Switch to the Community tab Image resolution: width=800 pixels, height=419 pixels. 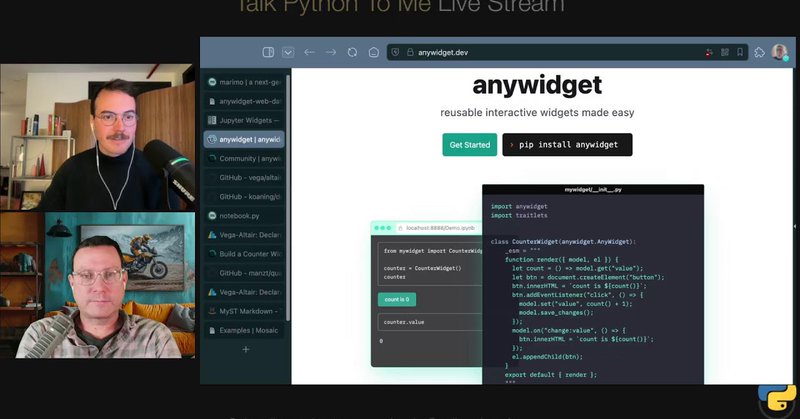[x=244, y=159]
